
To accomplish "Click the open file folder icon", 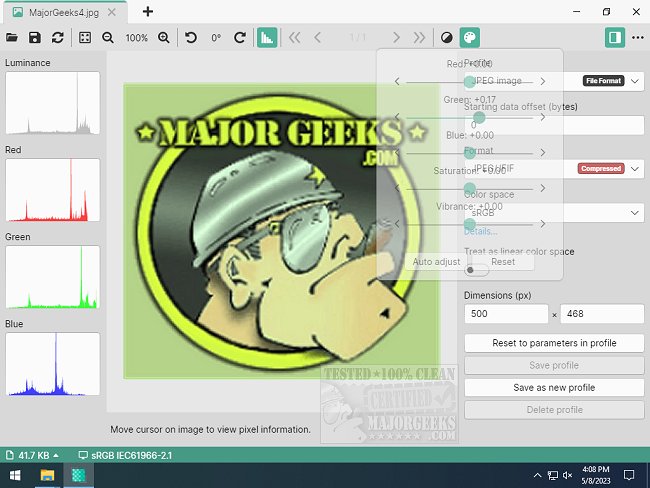I will click(12, 37).
